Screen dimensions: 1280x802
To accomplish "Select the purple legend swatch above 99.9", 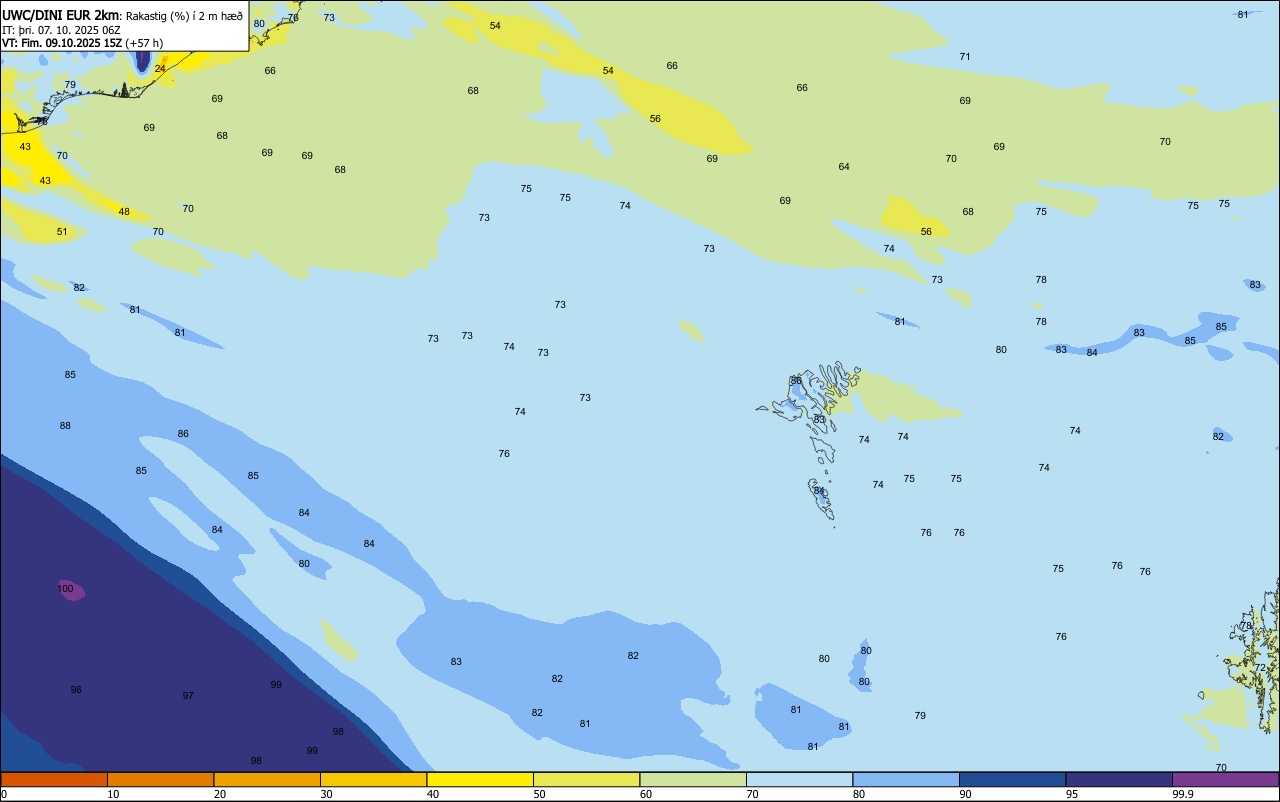I will coord(1225,779).
